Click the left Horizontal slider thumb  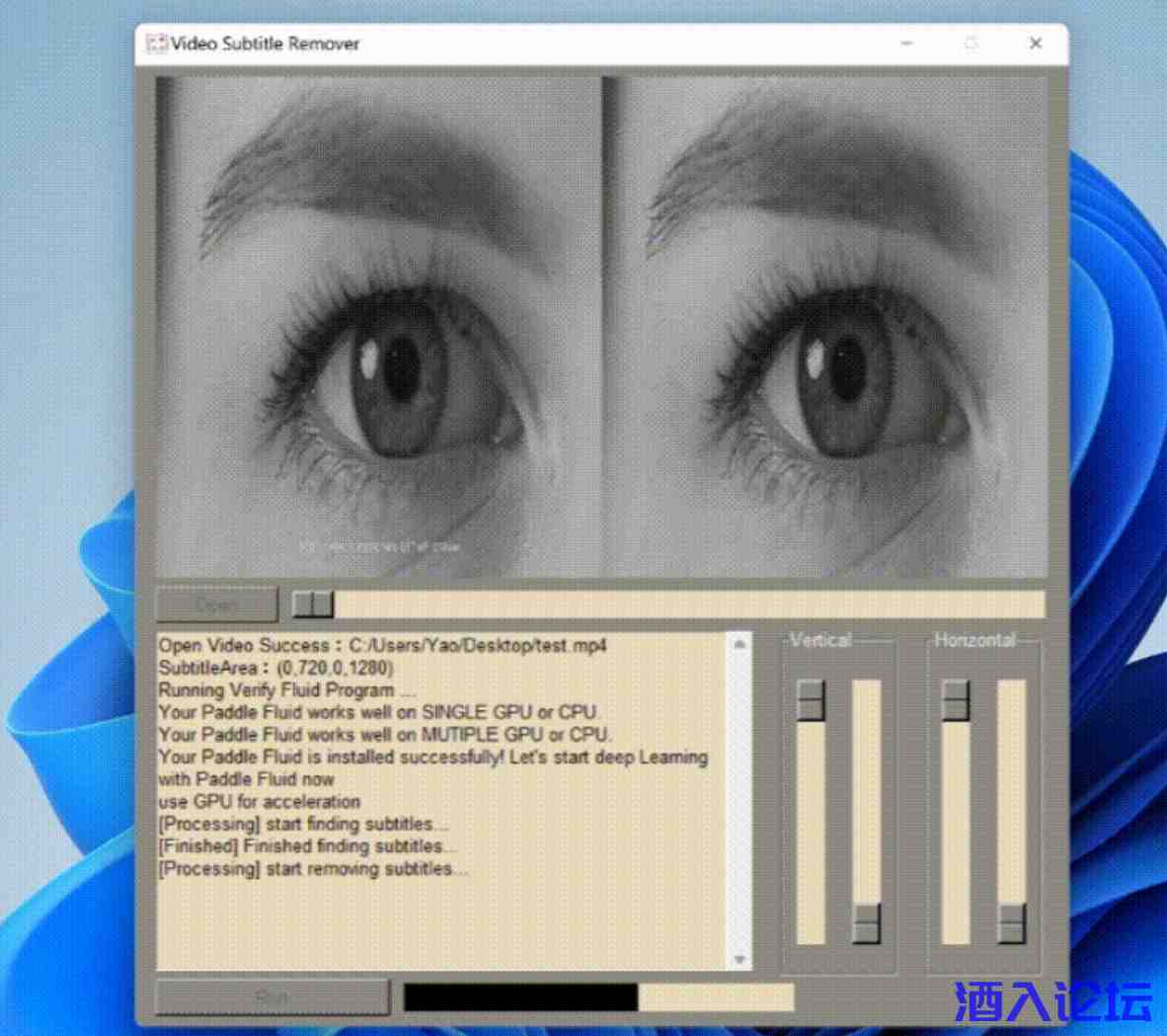[954, 699]
